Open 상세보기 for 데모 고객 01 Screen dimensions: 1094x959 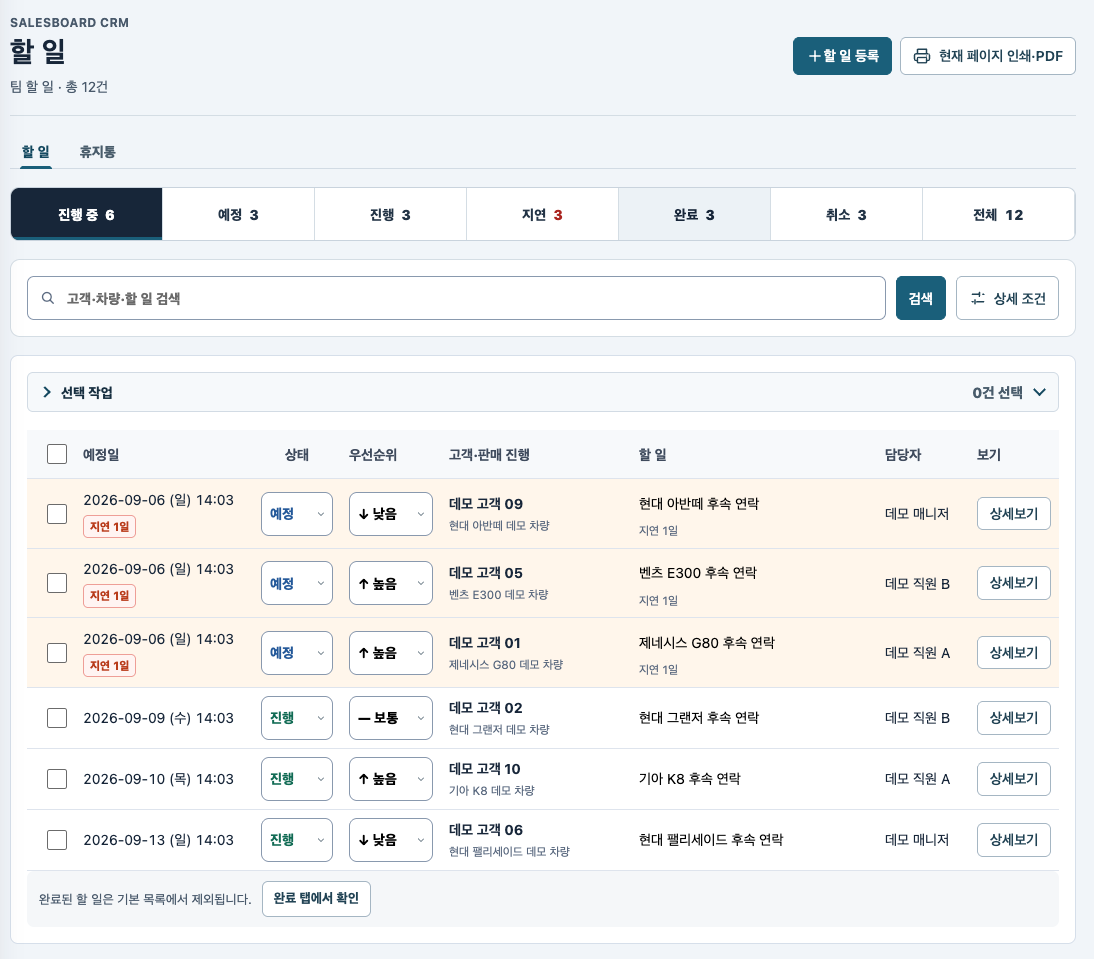pyautogui.click(x=1013, y=652)
